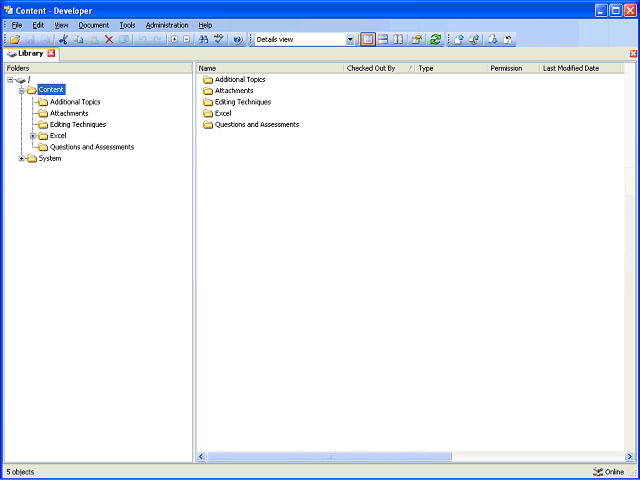The width and height of the screenshot is (640, 480).
Task: Expand the Excel folder in tree
Action: [x=33, y=136]
